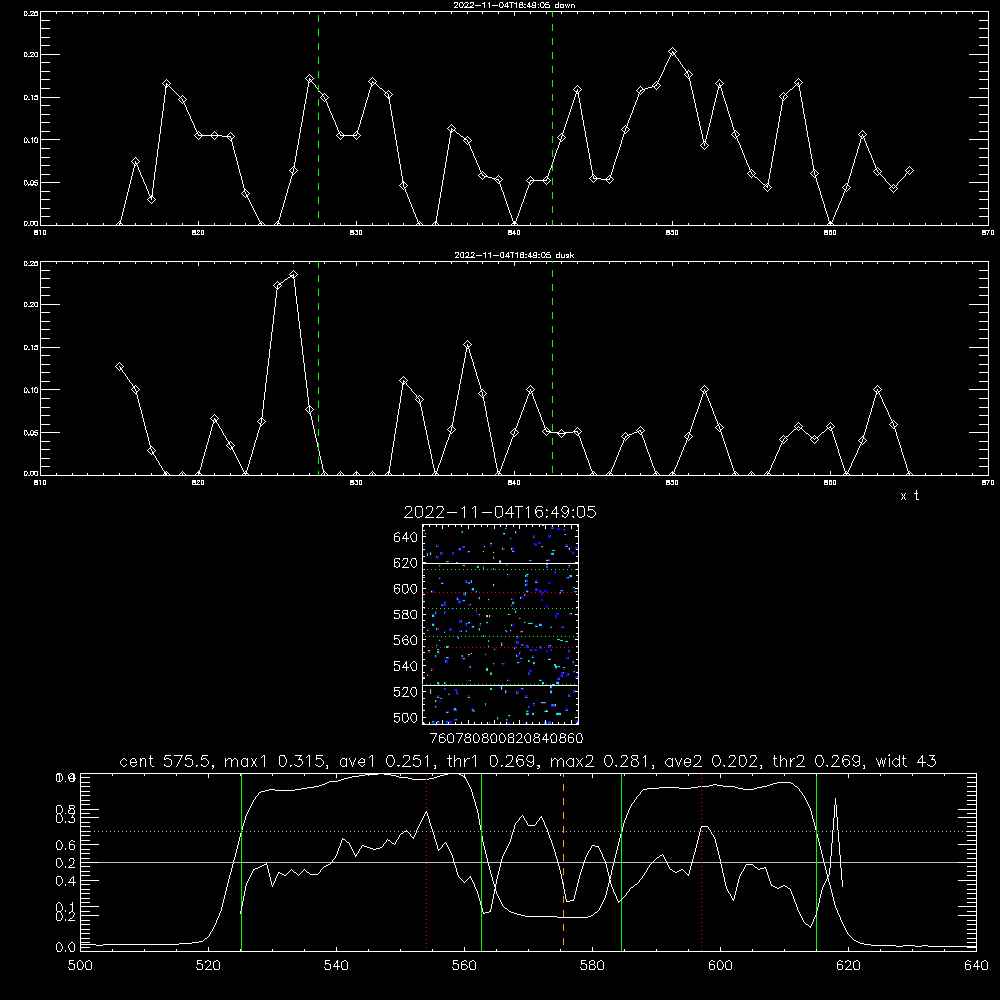Screen dimensions: 1000x1000
Task: Select the first green vertical line near 525 in the bottom plot
Action: pos(241,861)
